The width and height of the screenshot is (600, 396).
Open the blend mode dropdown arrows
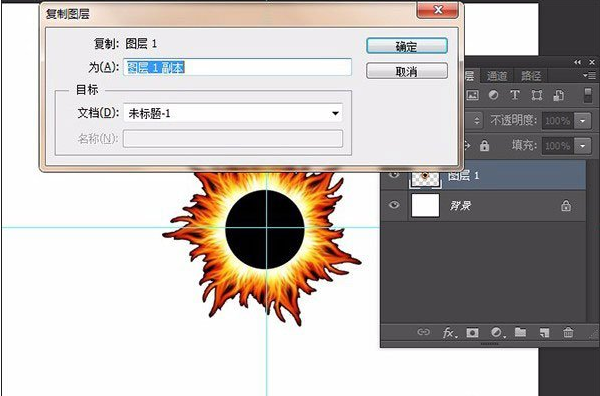point(476,121)
